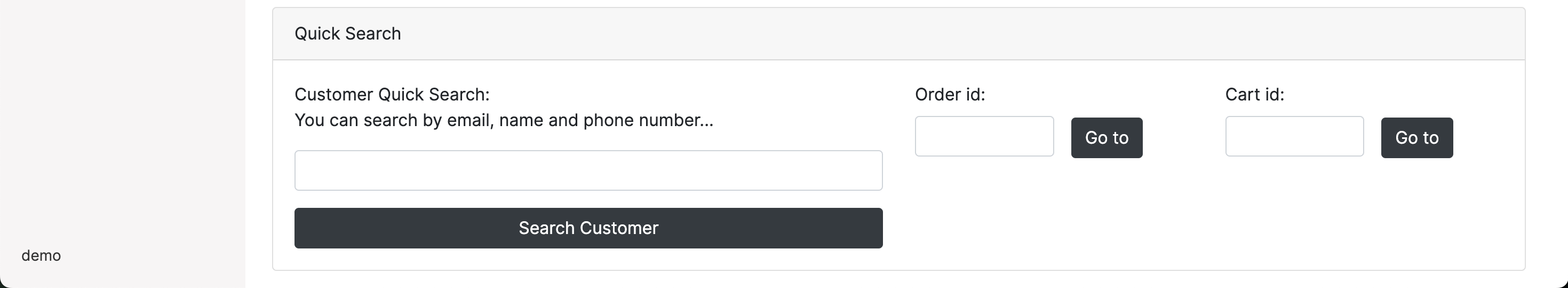The width and height of the screenshot is (1568, 288).
Task: Click the Quick Search panel title
Action: [x=347, y=34]
